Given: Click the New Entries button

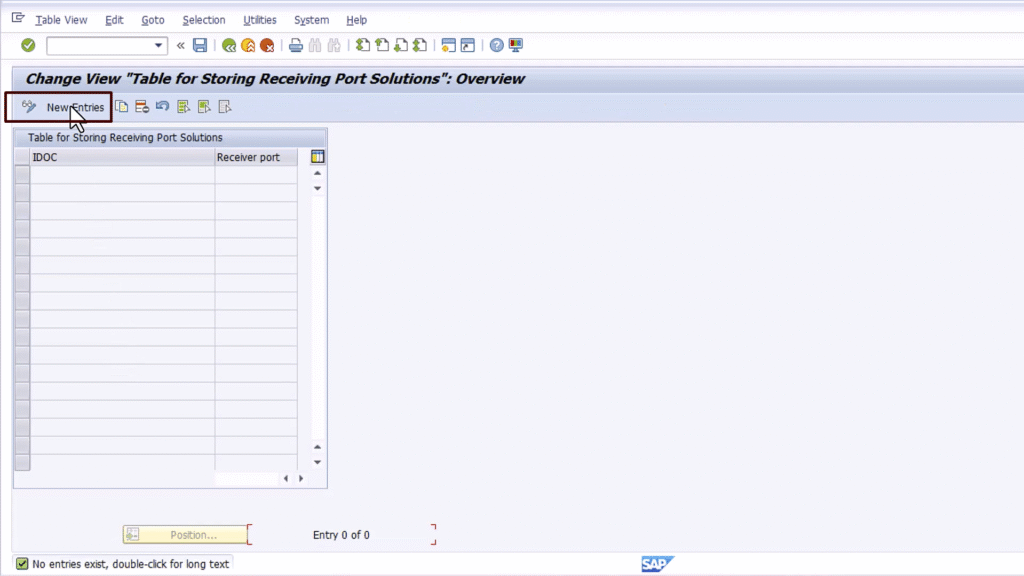Looking at the screenshot, I should [x=75, y=106].
